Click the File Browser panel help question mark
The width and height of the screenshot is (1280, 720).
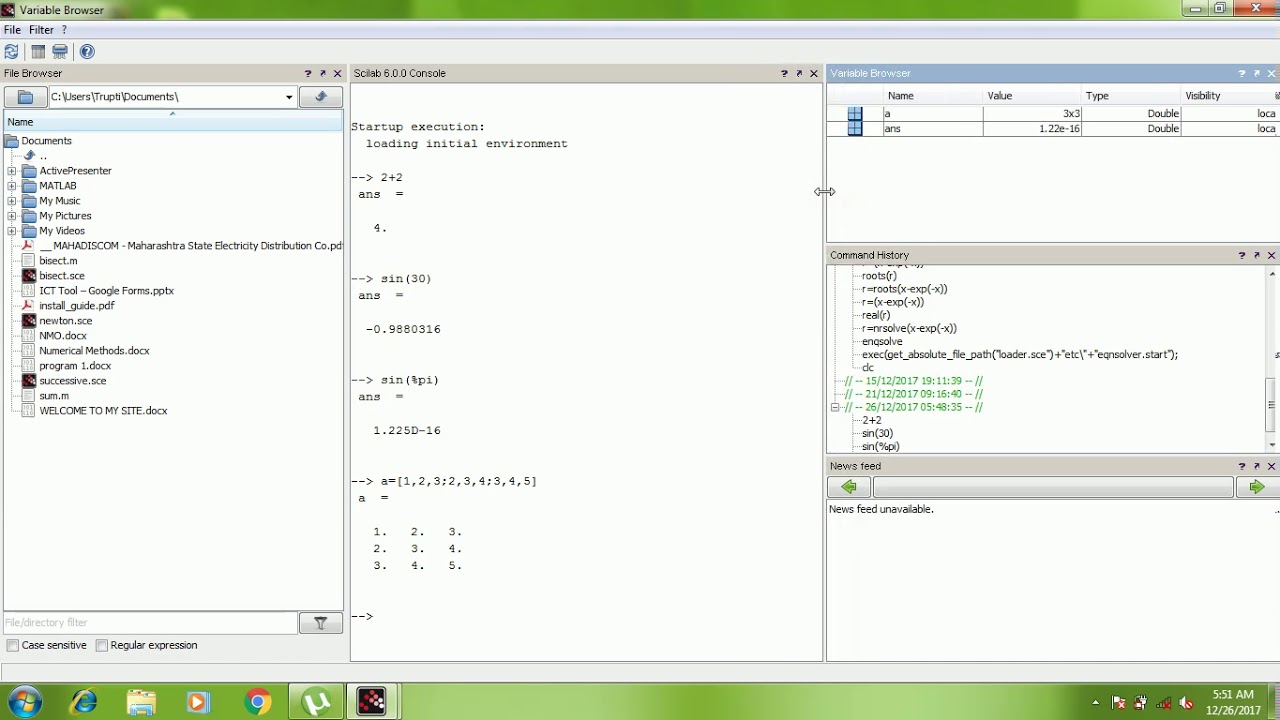pos(308,73)
